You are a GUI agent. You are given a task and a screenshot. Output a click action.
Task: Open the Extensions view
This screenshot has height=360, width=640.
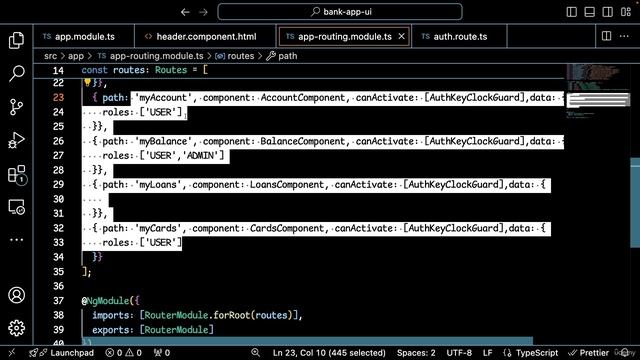tap(16, 174)
